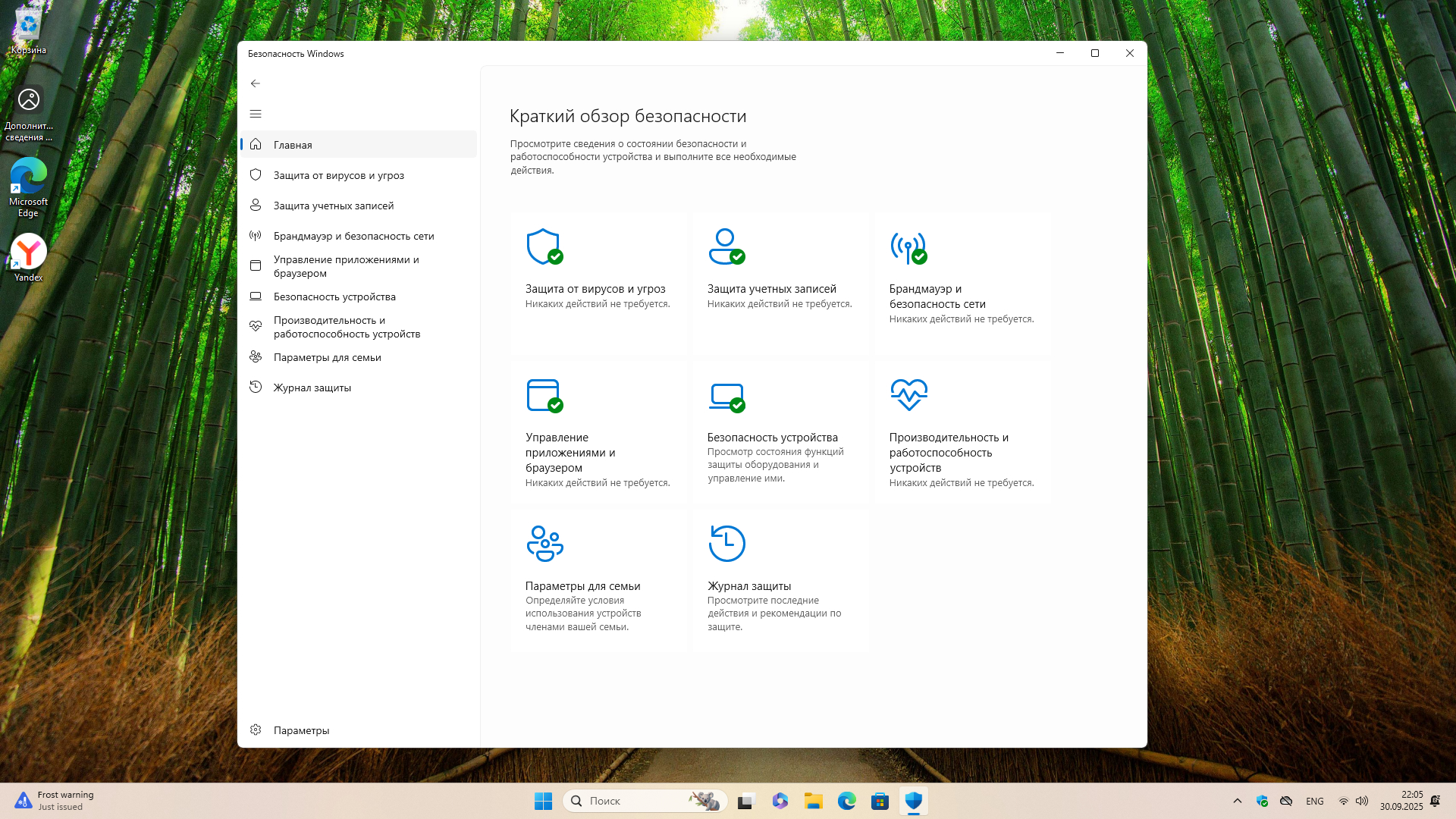Open the app and browser control window tile icon
The width and height of the screenshot is (1456, 819).
[544, 395]
